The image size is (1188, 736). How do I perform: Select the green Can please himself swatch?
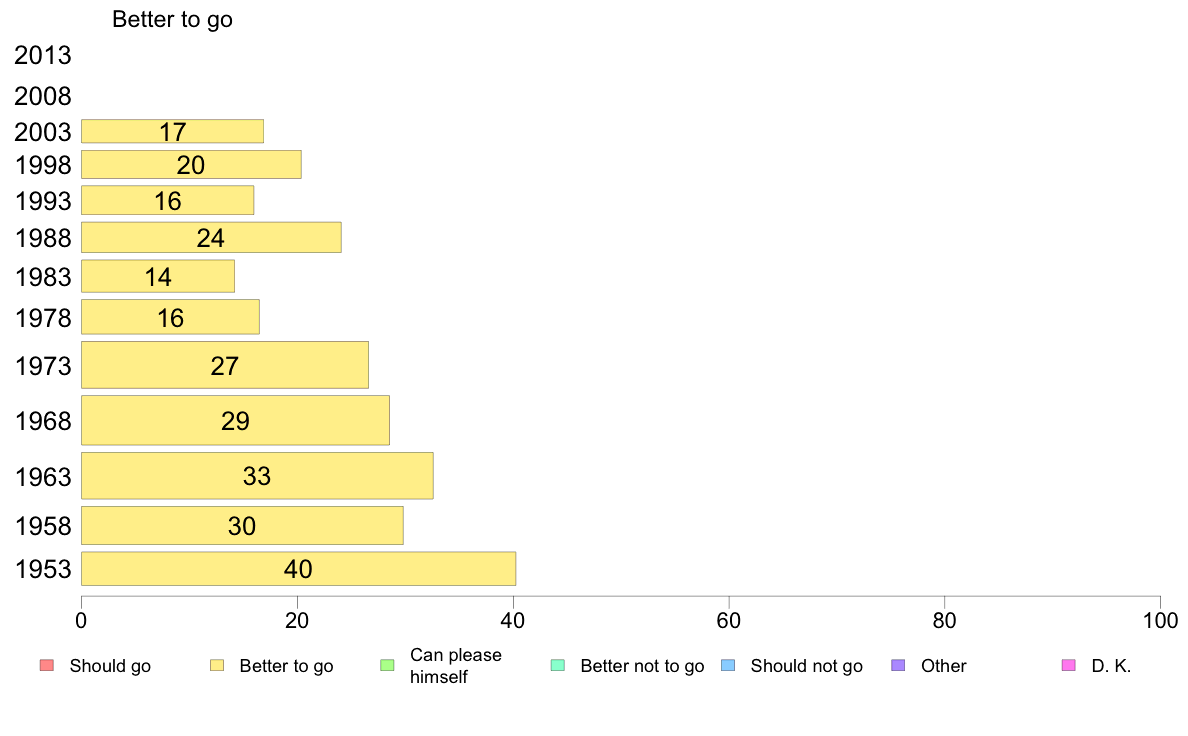click(387, 666)
